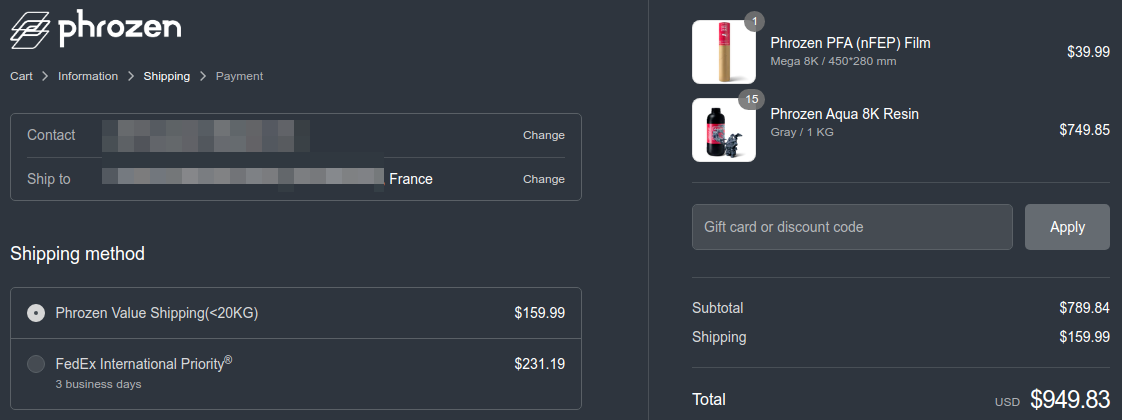The image size is (1122, 420).
Task: Click the quantity badge on PFA Film
Action: click(754, 21)
